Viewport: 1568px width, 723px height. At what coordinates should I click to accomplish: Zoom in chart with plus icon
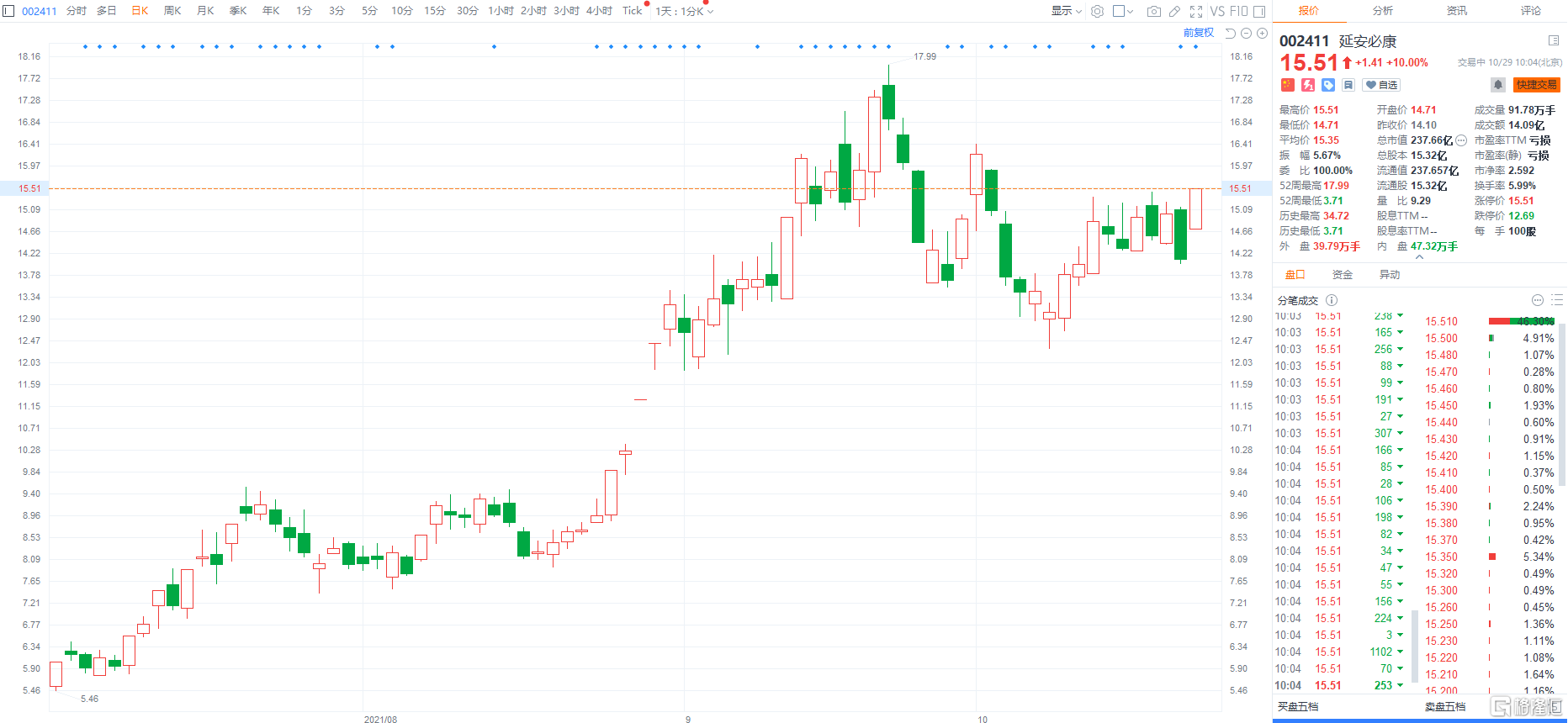click(x=1262, y=33)
